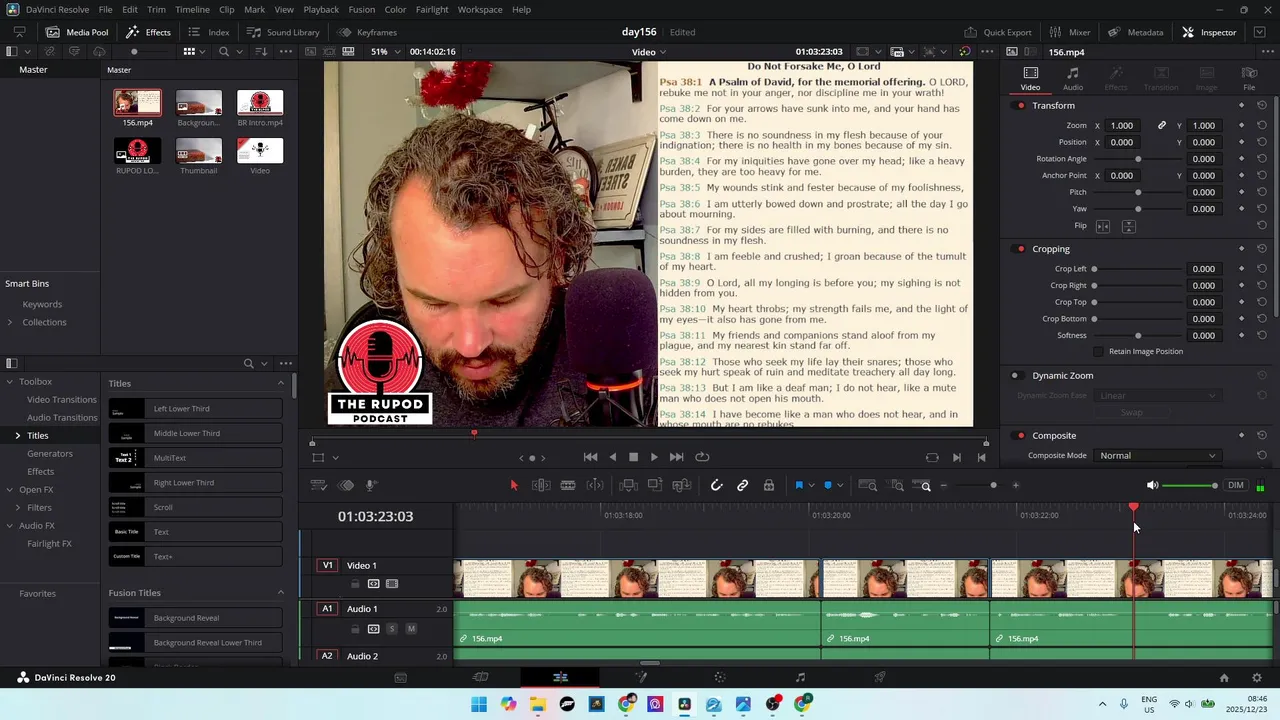This screenshot has height=720, width=1280.
Task: Toggle Flip Horizontal in Transform
Action: 1103,226
